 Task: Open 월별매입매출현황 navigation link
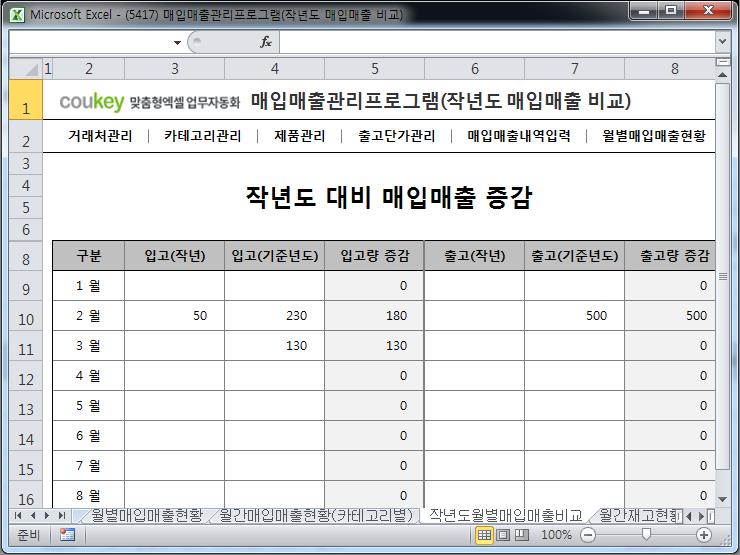coord(654,136)
